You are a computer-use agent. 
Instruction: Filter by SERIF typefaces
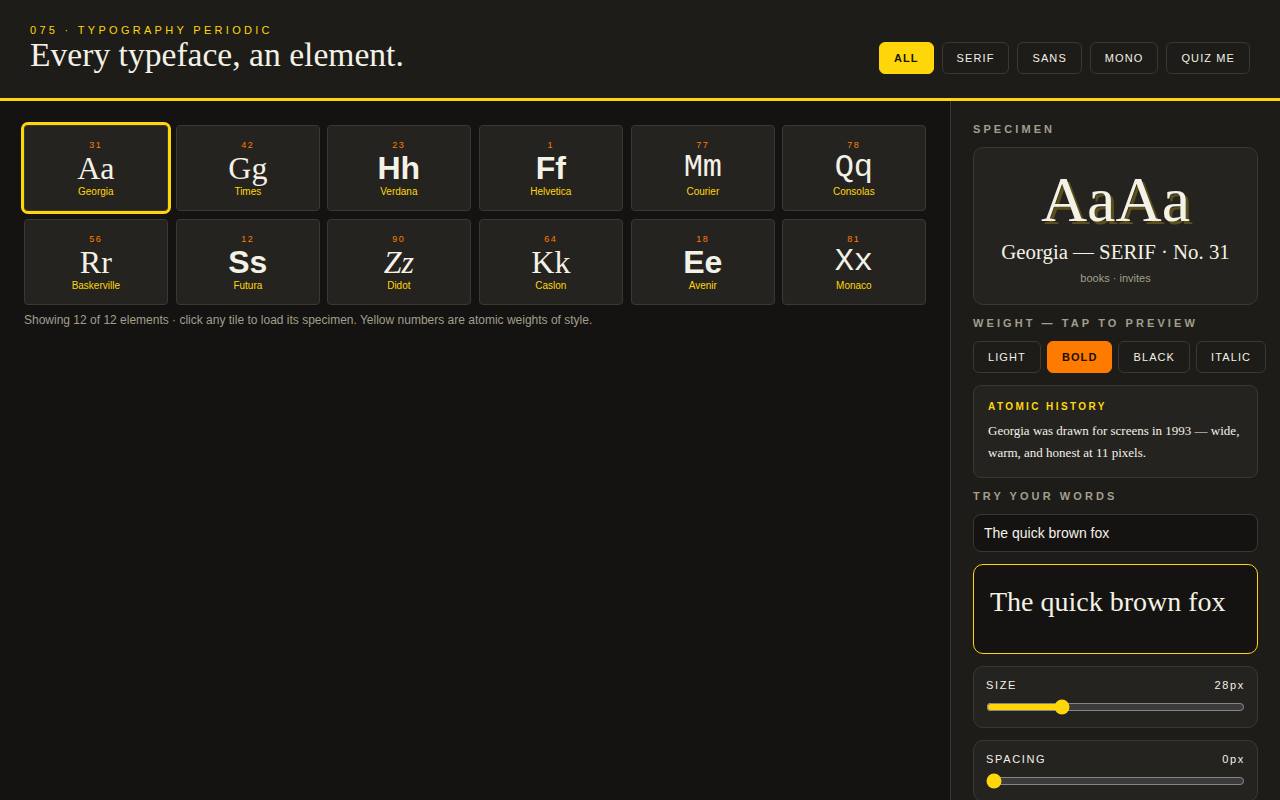[975, 58]
